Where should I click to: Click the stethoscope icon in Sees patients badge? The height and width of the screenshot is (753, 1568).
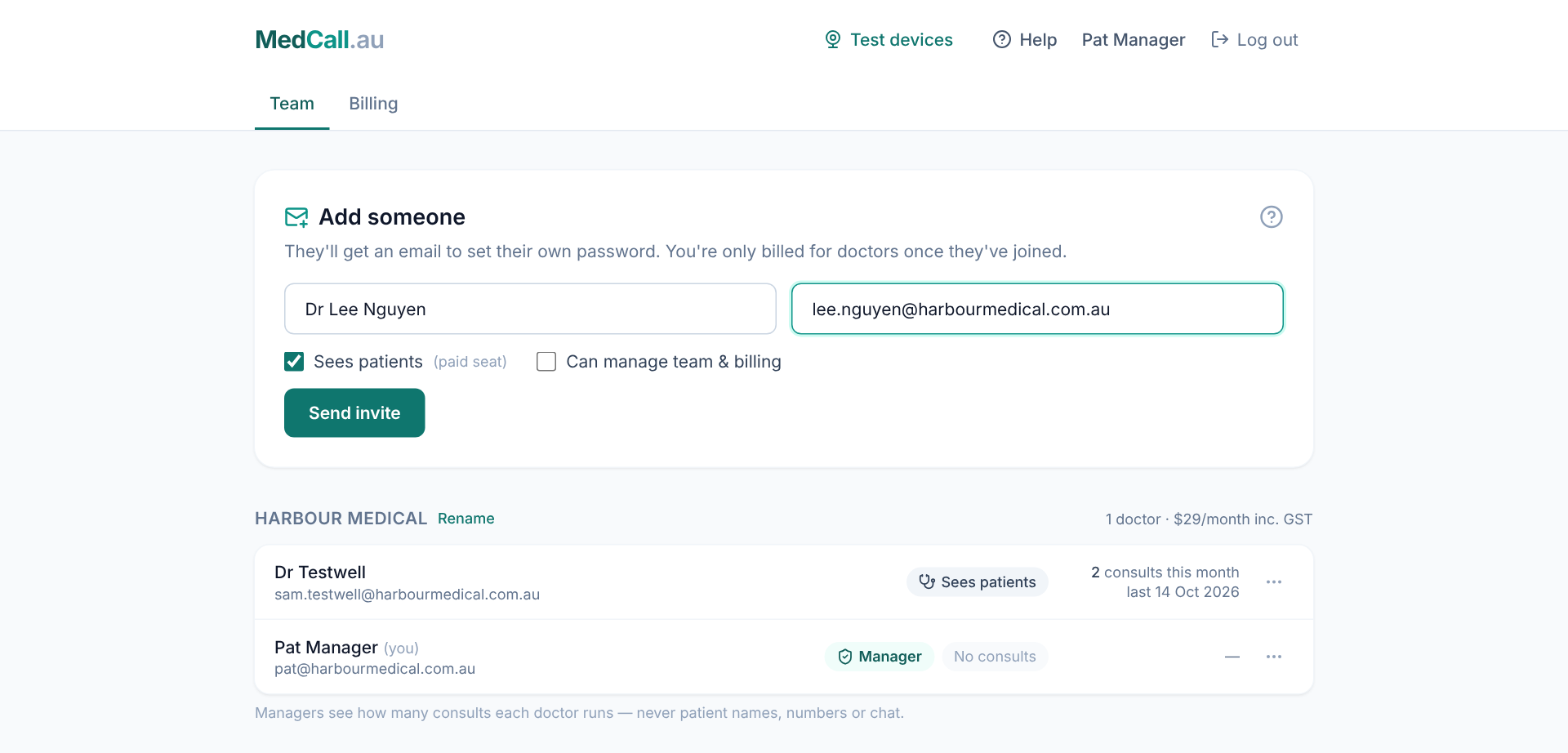(927, 581)
